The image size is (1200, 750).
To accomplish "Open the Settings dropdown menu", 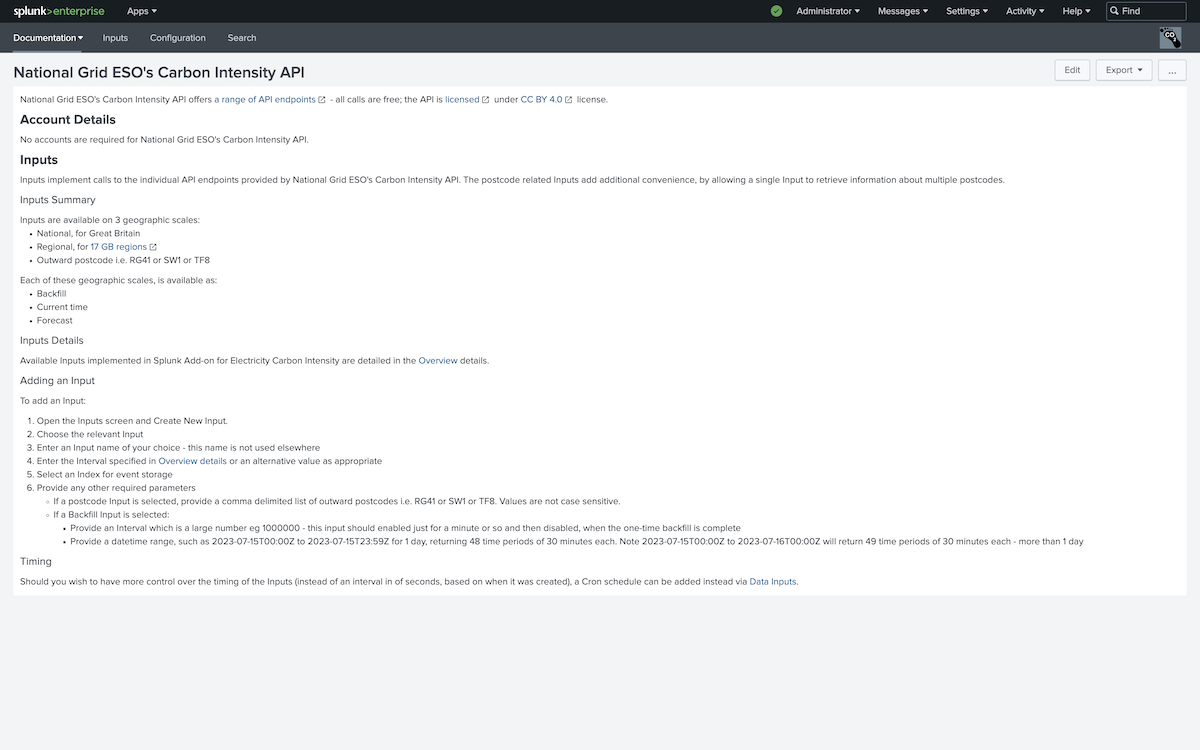I will coord(967,11).
